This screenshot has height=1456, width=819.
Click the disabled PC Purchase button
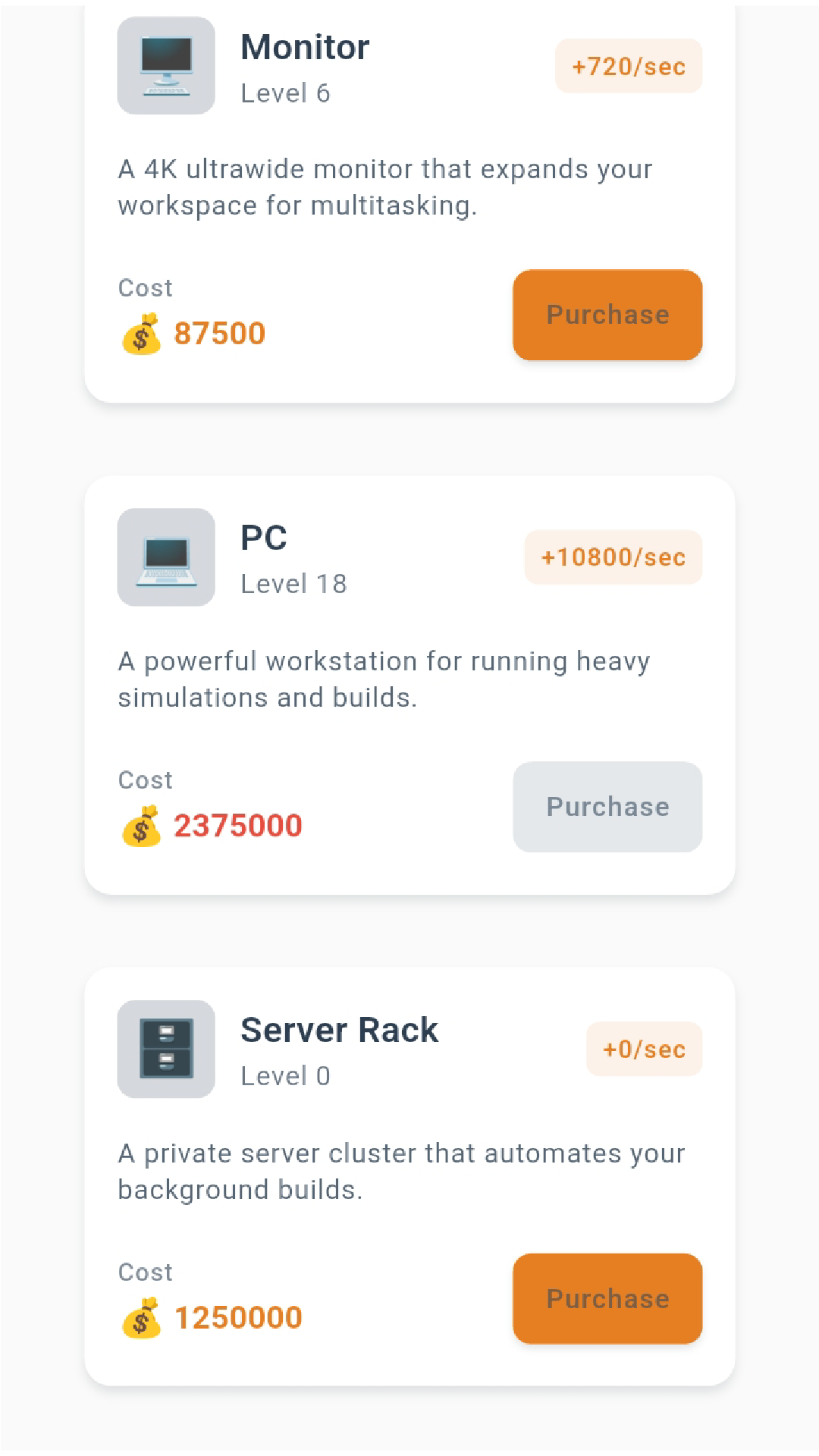[607, 807]
